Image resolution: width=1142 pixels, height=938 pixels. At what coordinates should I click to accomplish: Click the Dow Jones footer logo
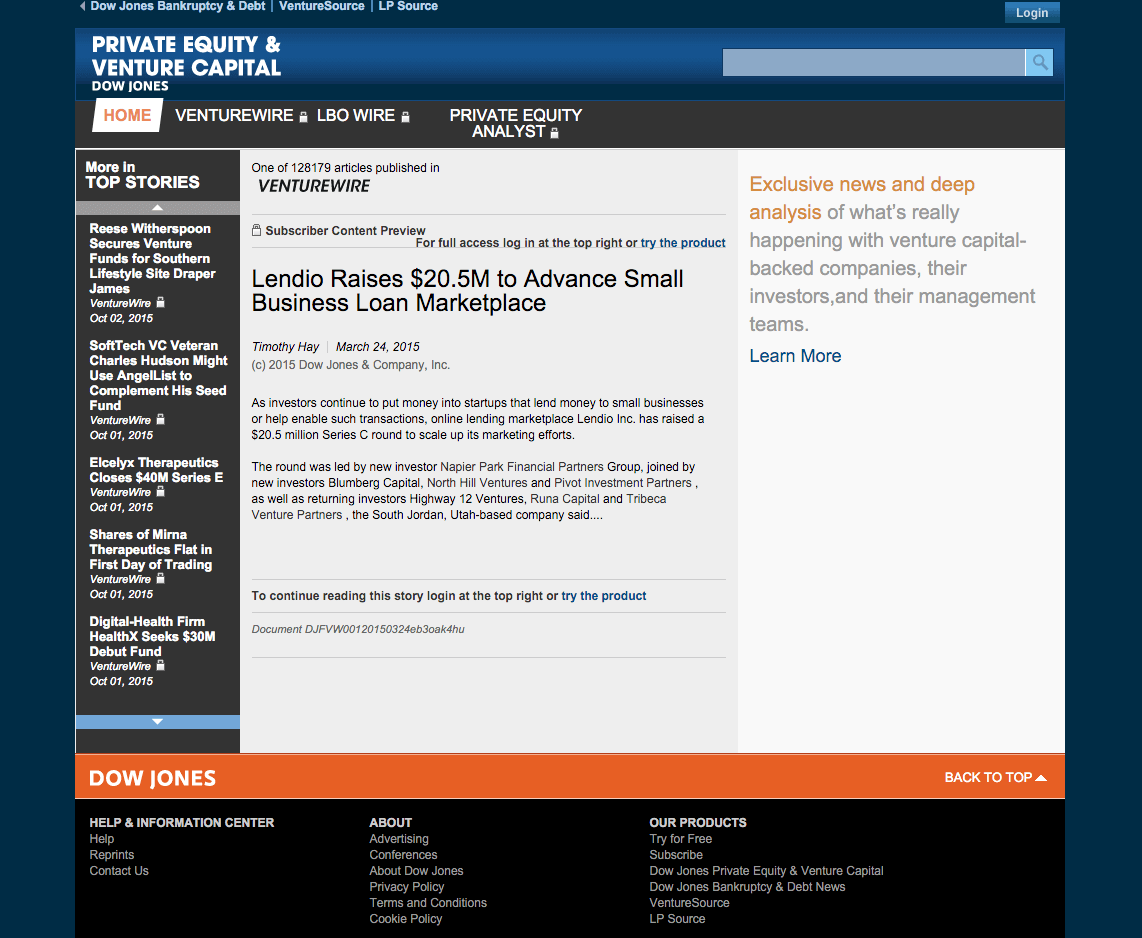152,779
